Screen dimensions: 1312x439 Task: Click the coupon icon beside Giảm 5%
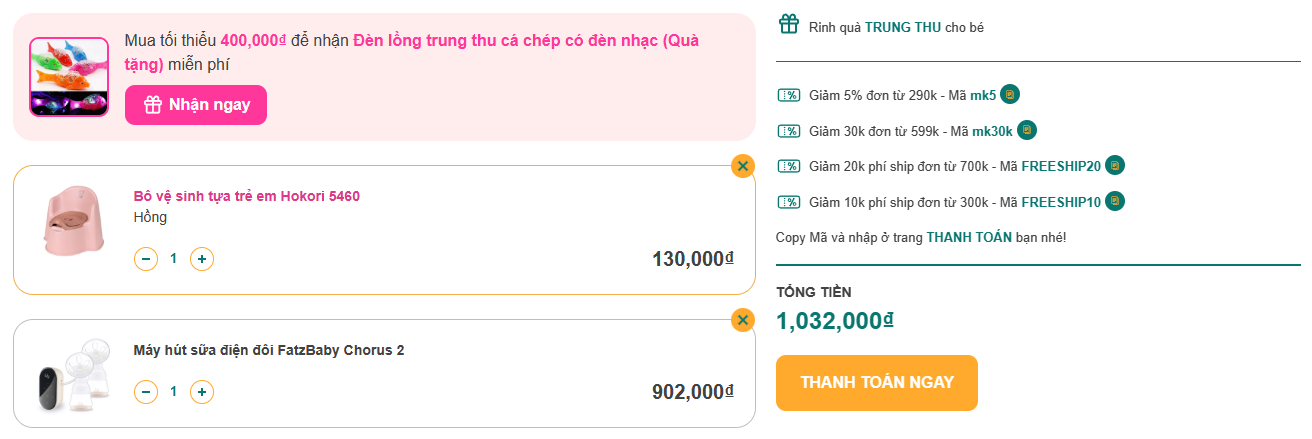789,96
